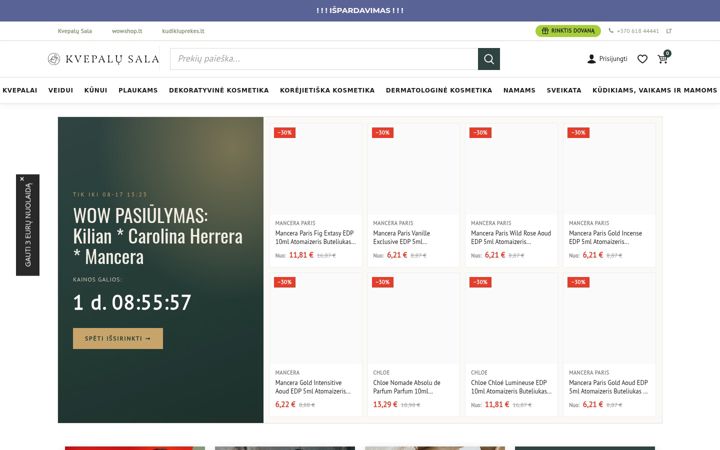Open the Veidui menu
This screenshot has height=450, width=720.
(61, 90)
